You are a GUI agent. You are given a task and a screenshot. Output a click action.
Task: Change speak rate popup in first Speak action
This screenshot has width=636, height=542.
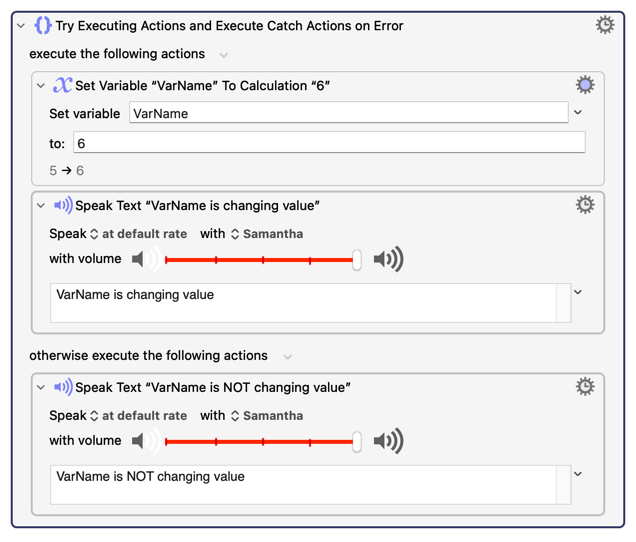point(139,234)
